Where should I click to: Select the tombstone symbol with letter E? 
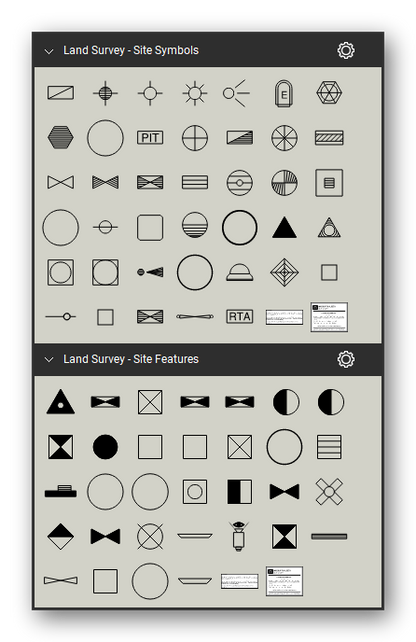[284, 93]
